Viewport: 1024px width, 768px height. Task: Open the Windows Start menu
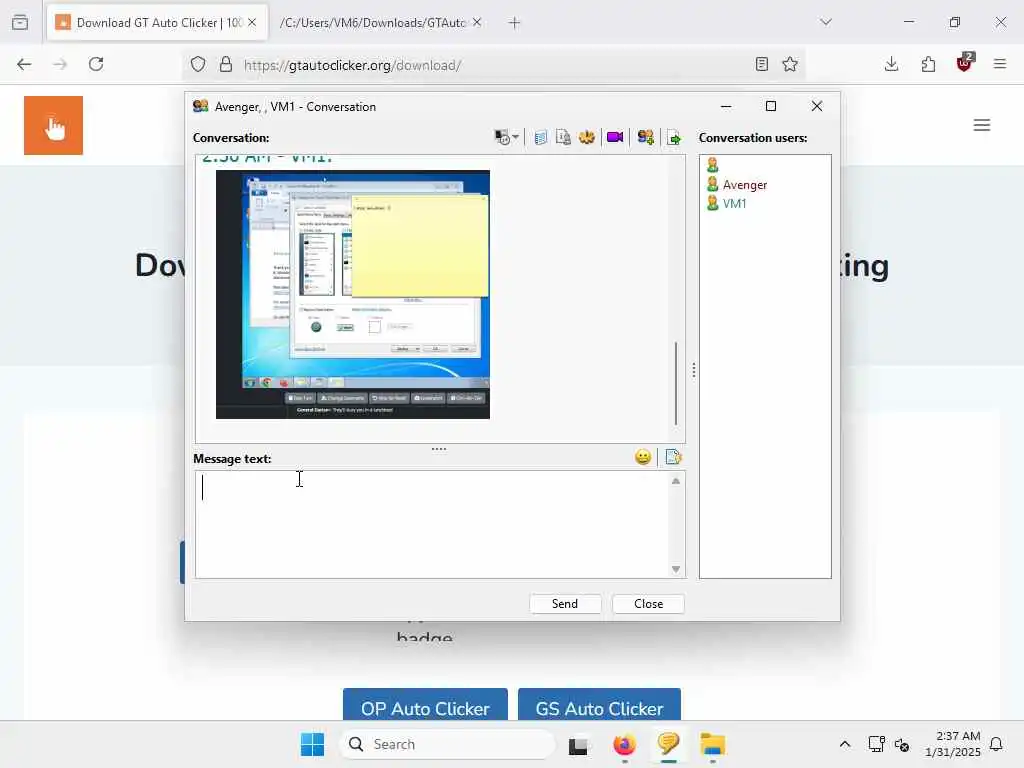point(312,744)
